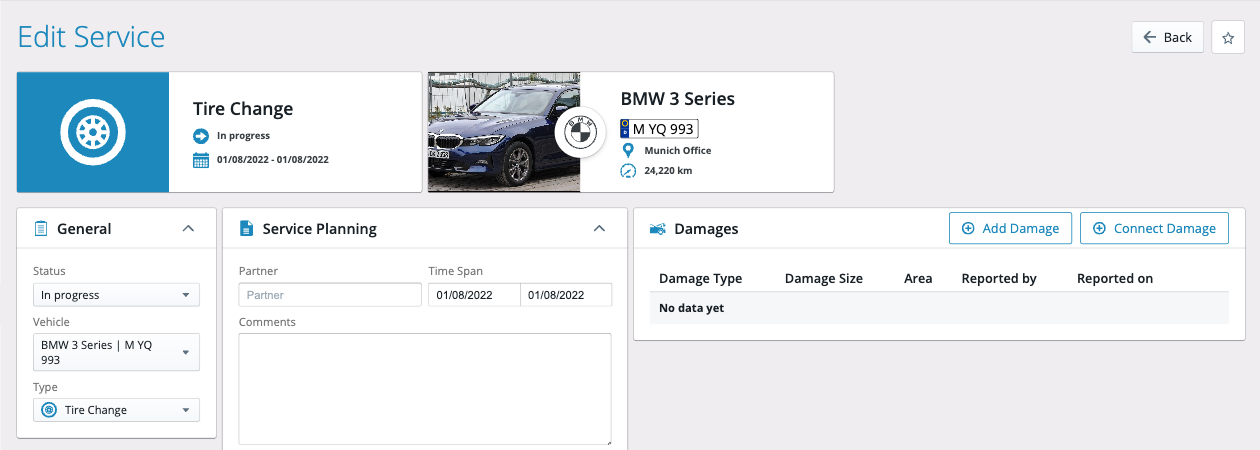1260x450 pixels.
Task: Click the No data yet row
Action: click(x=939, y=308)
